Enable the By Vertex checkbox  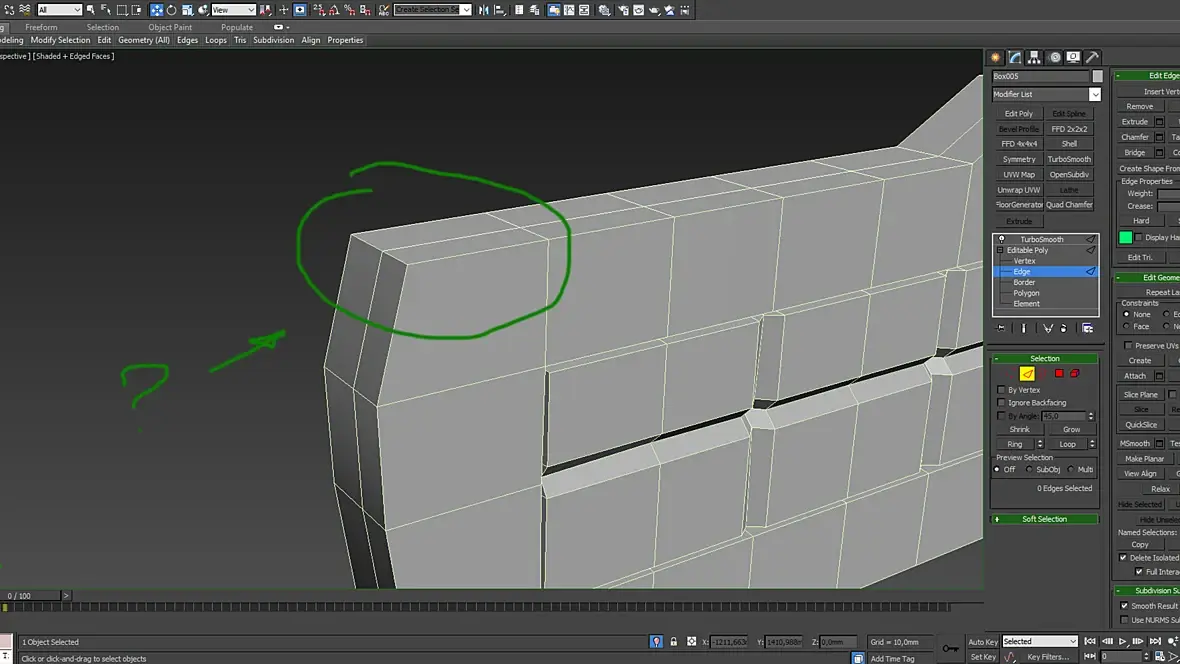click(x=1002, y=390)
